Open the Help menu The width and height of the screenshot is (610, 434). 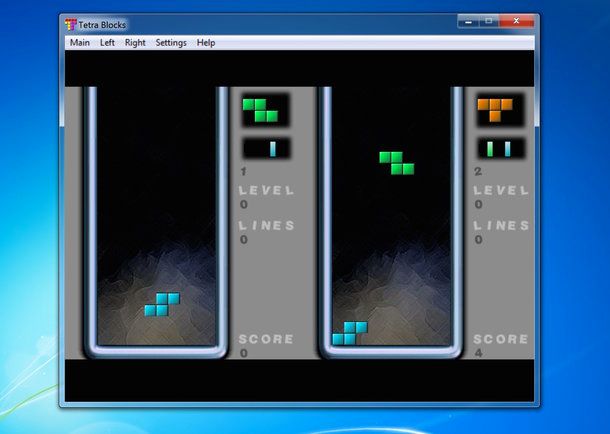pos(206,42)
